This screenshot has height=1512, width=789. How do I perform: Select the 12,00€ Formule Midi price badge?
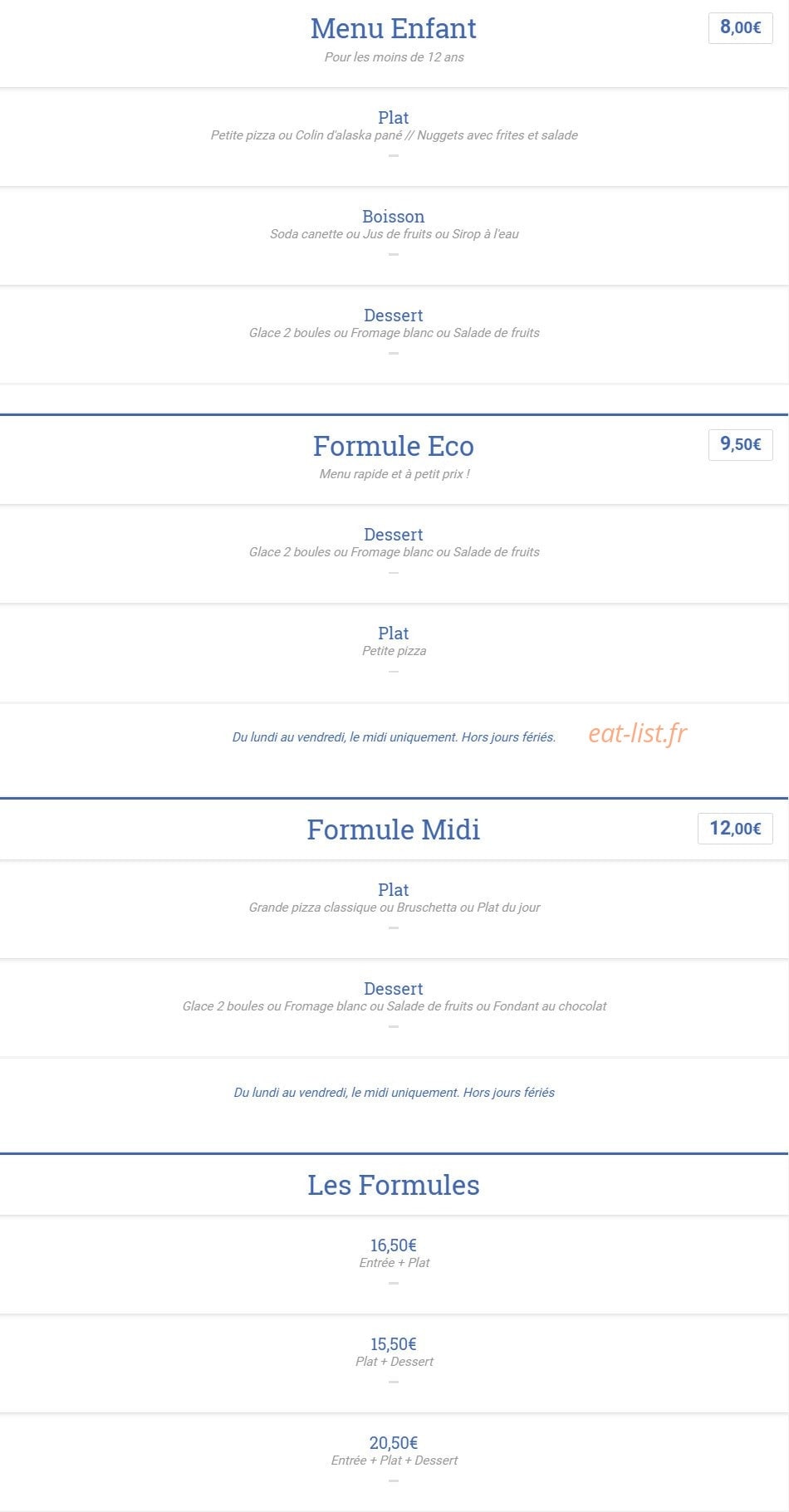(735, 828)
